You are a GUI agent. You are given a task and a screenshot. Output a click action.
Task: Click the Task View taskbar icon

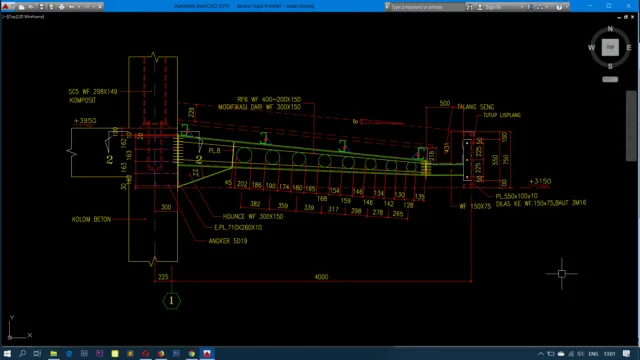click(37, 353)
